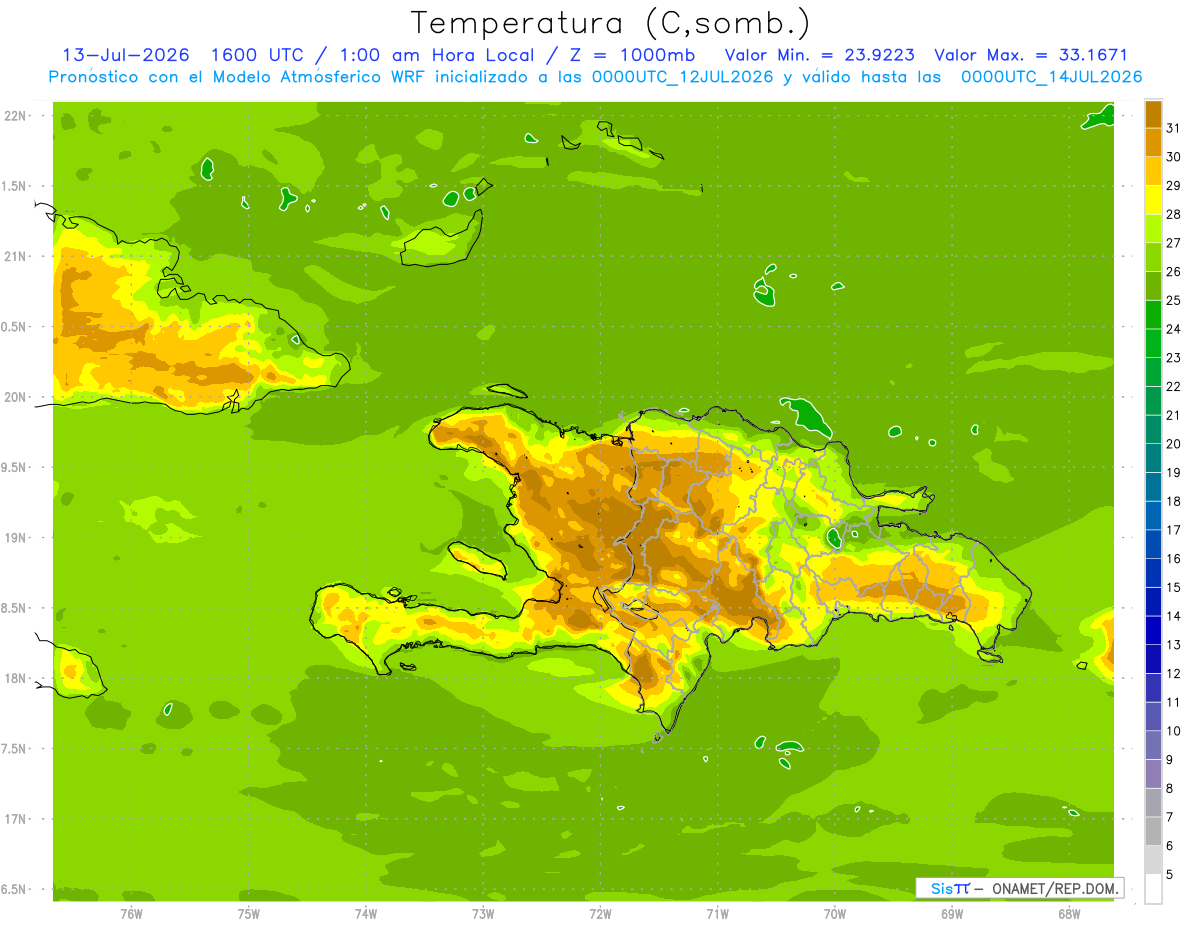Click the '74W' longitude axis label

point(366,914)
